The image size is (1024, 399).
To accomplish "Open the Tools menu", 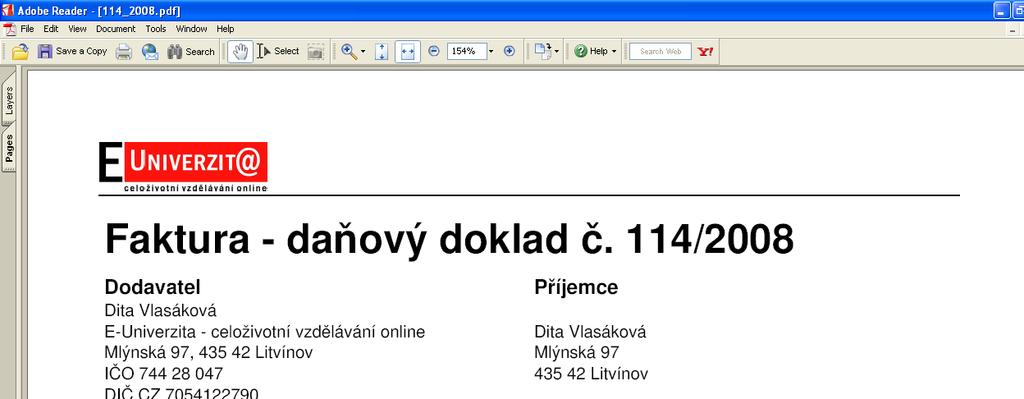I will tap(155, 29).
